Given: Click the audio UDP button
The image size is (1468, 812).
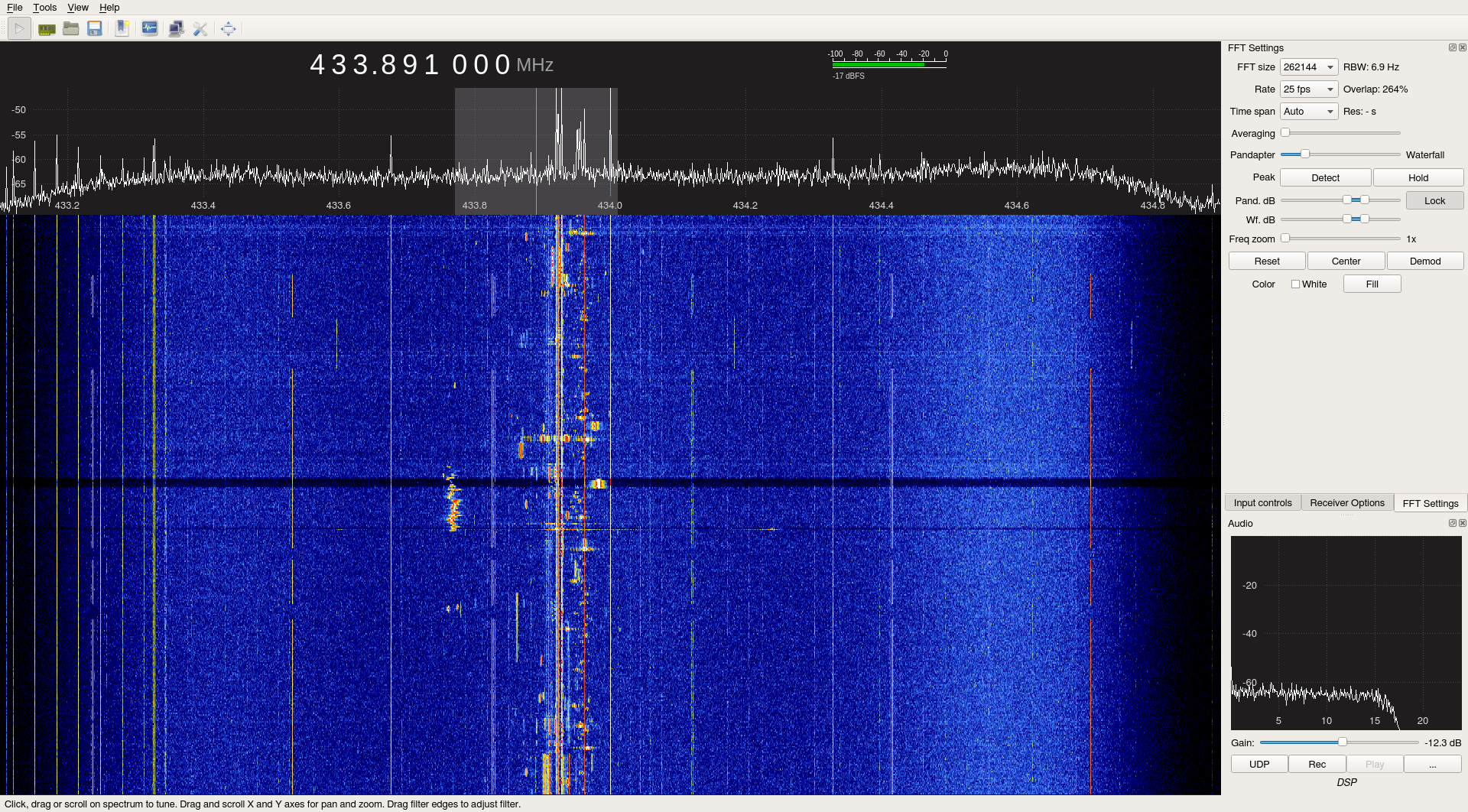Looking at the screenshot, I should pyautogui.click(x=1259, y=764).
